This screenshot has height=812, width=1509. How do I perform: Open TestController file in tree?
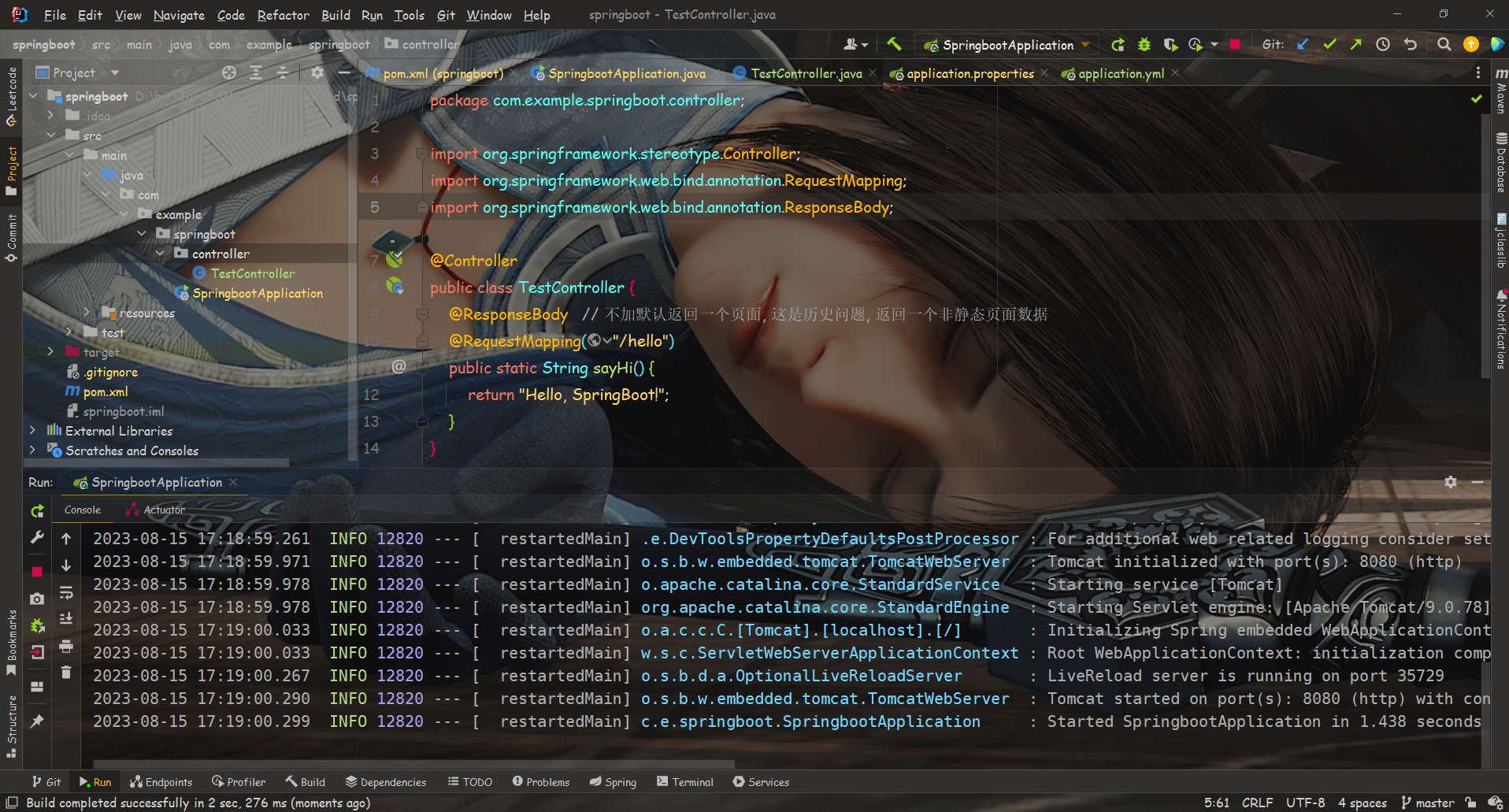(x=252, y=273)
